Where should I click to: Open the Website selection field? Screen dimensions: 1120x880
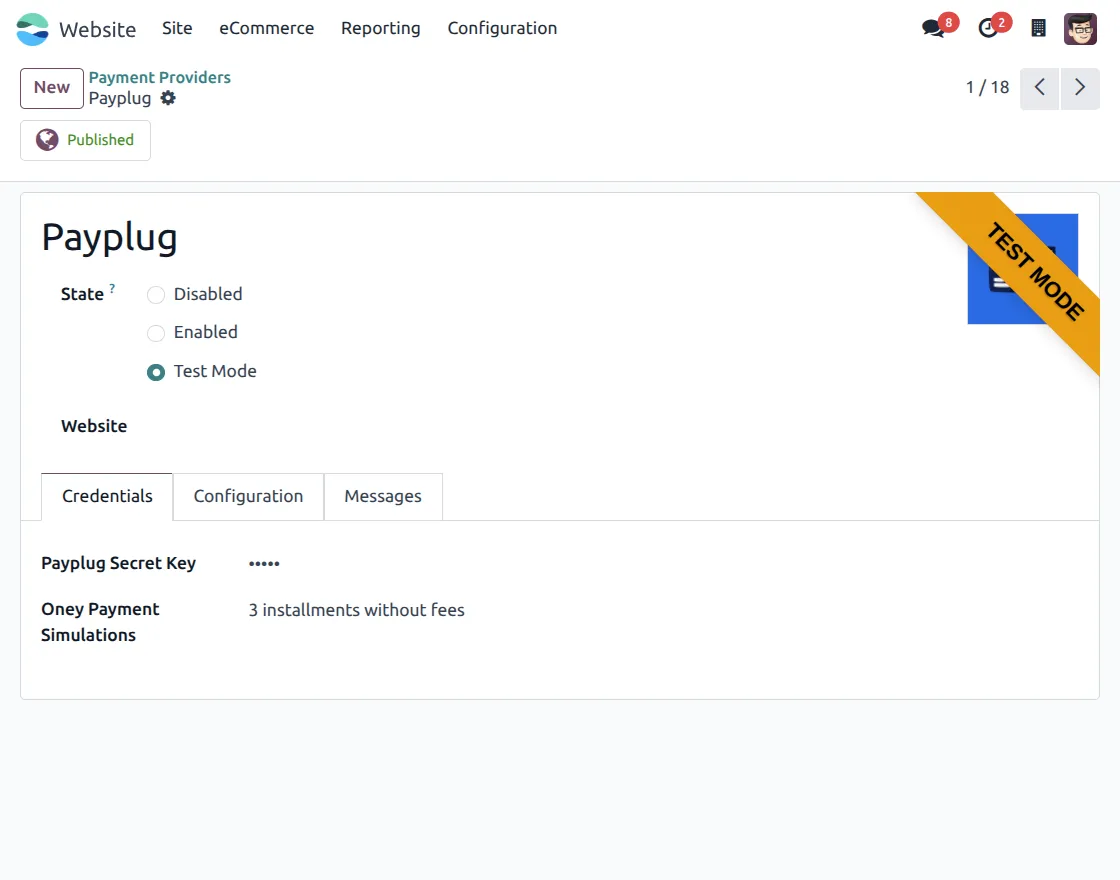tap(300, 426)
